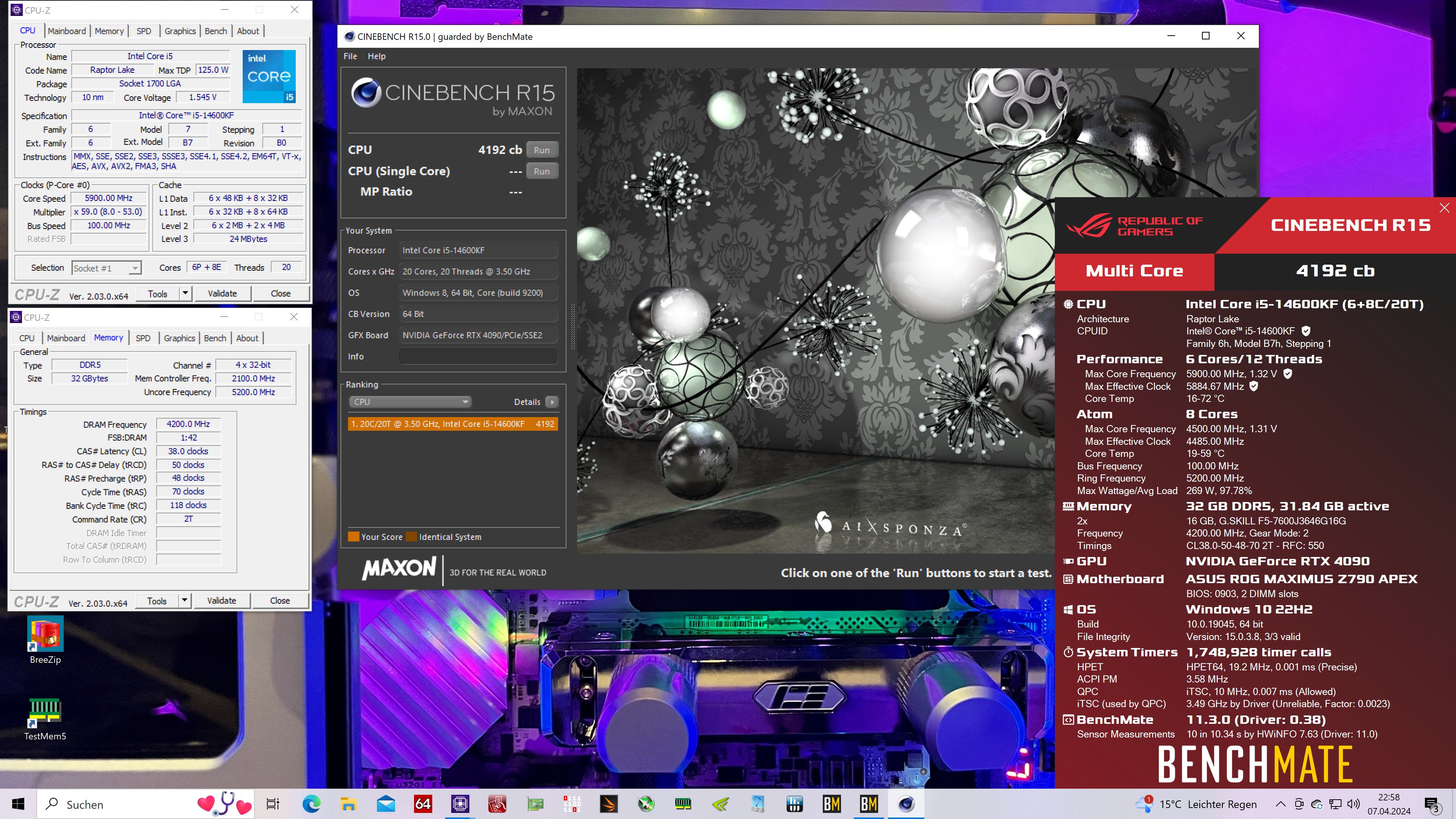
Task: Switch to Memory tab in upper CPU-Z
Action: [109, 31]
